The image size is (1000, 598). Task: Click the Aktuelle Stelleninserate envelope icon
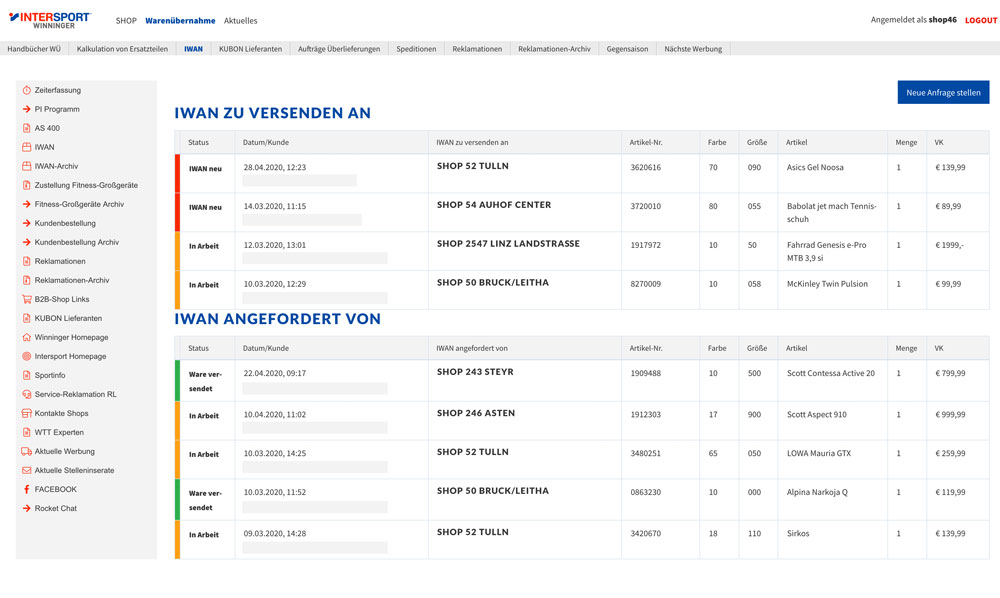coord(27,470)
